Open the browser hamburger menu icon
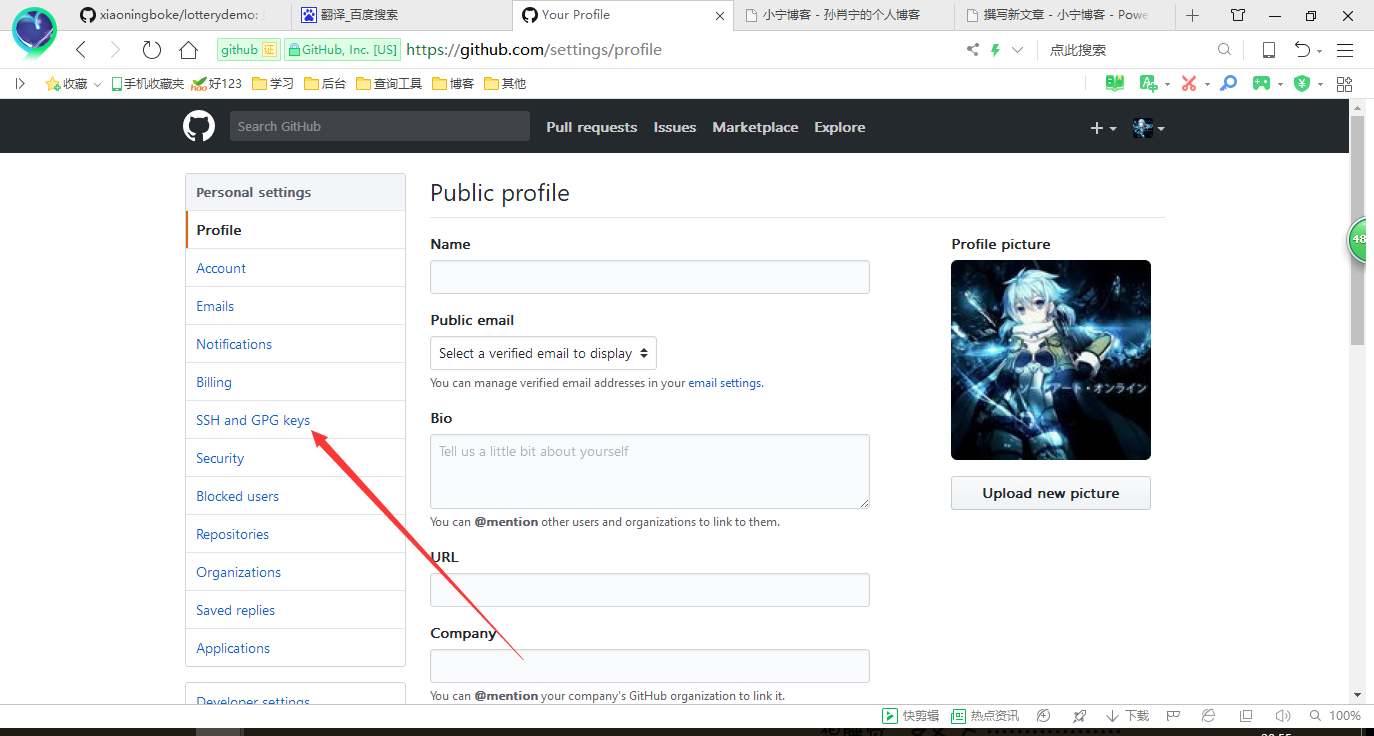Viewport: 1374px width, 736px height. coord(1345,50)
